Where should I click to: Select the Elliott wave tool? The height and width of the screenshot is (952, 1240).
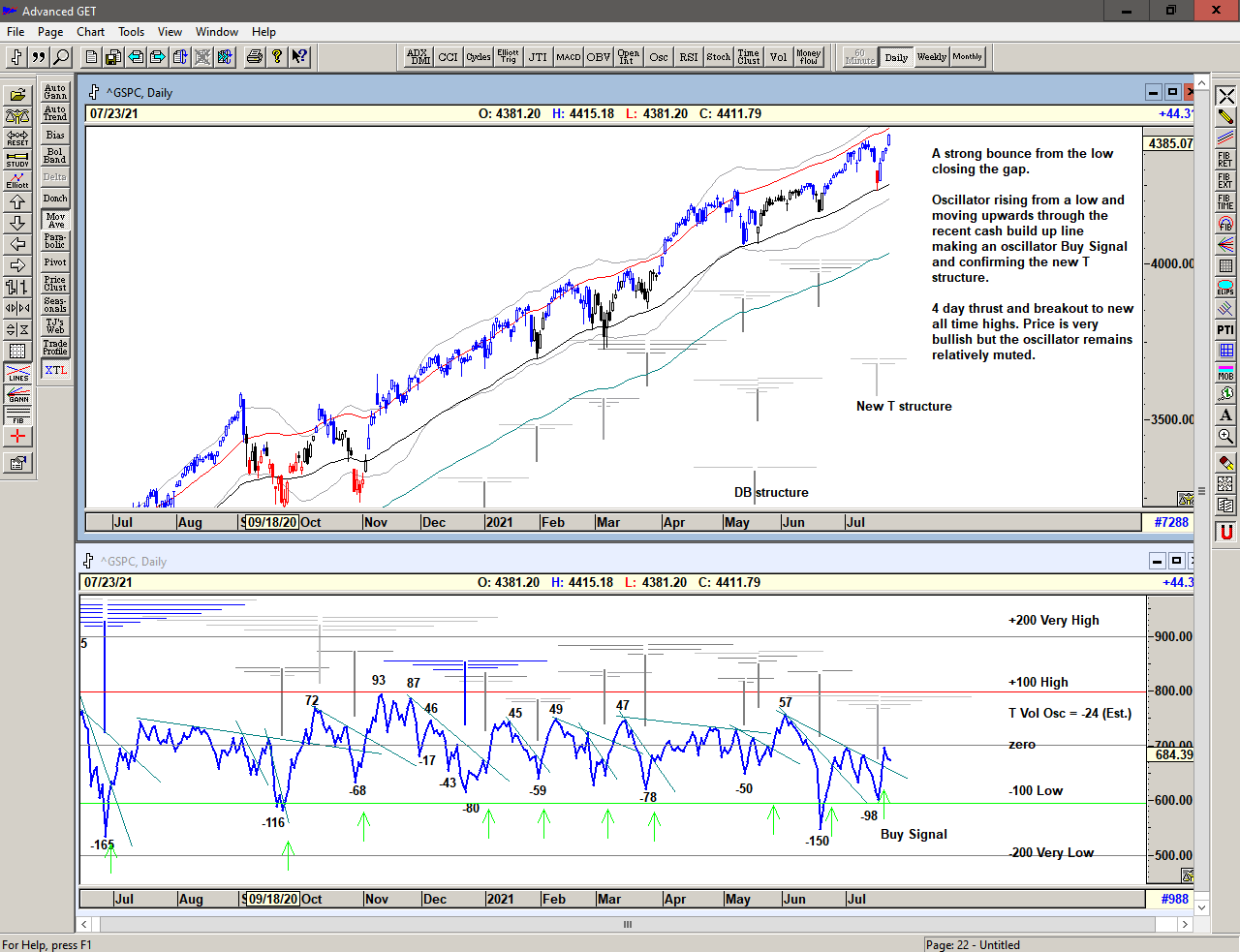tap(17, 180)
